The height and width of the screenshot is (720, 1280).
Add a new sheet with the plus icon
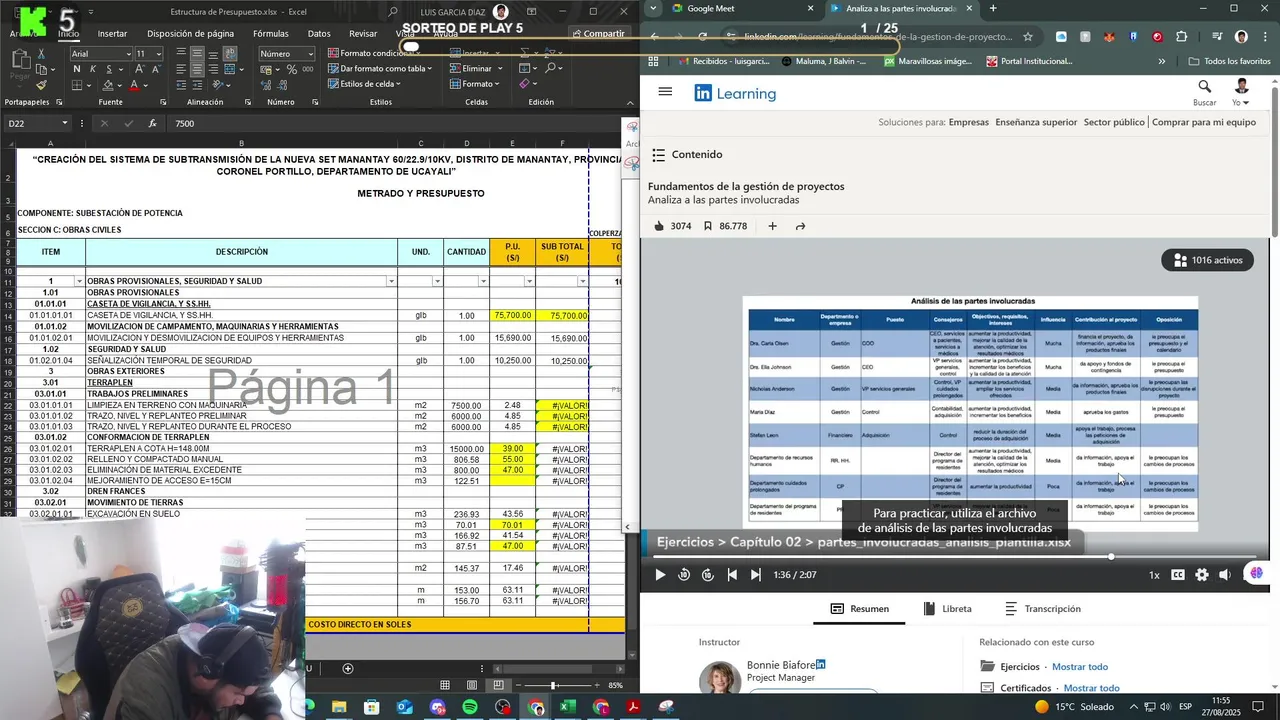pyautogui.click(x=348, y=668)
